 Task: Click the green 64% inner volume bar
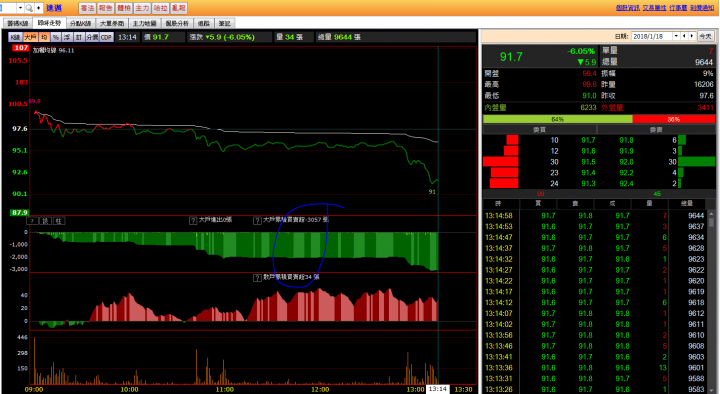(x=557, y=119)
